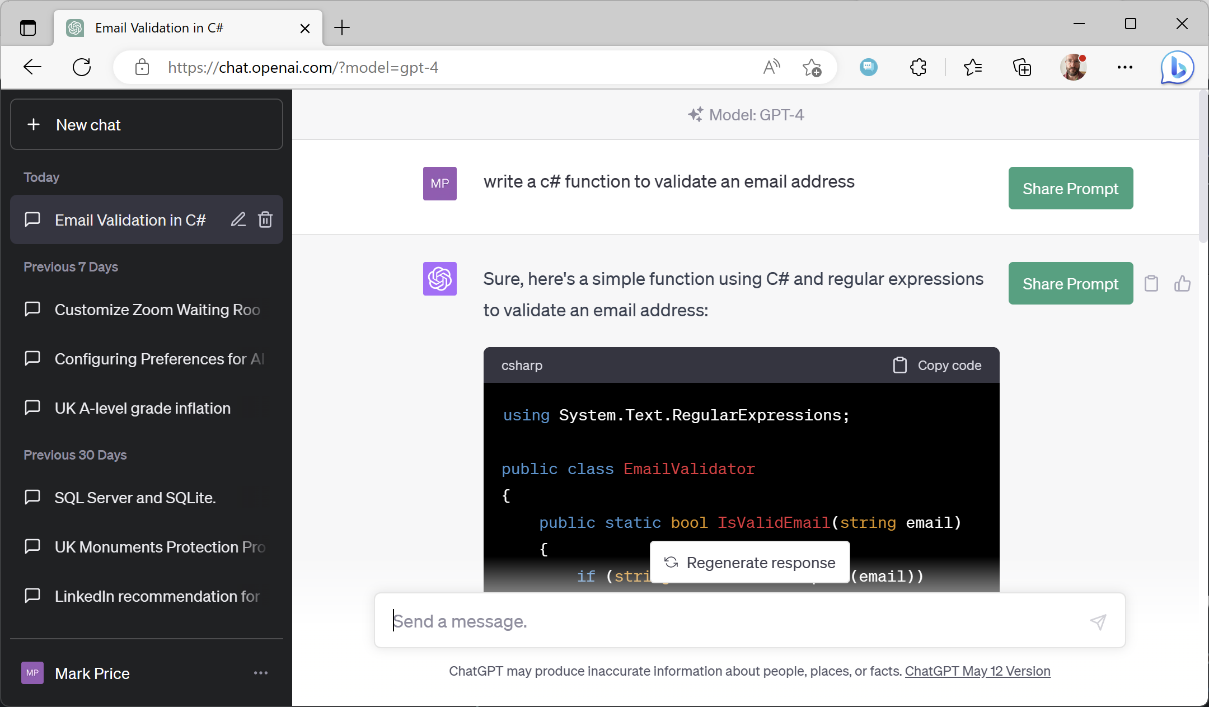The image size is (1209, 707).
Task: Open ChatGPT May 12 Version link
Action: (x=977, y=671)
